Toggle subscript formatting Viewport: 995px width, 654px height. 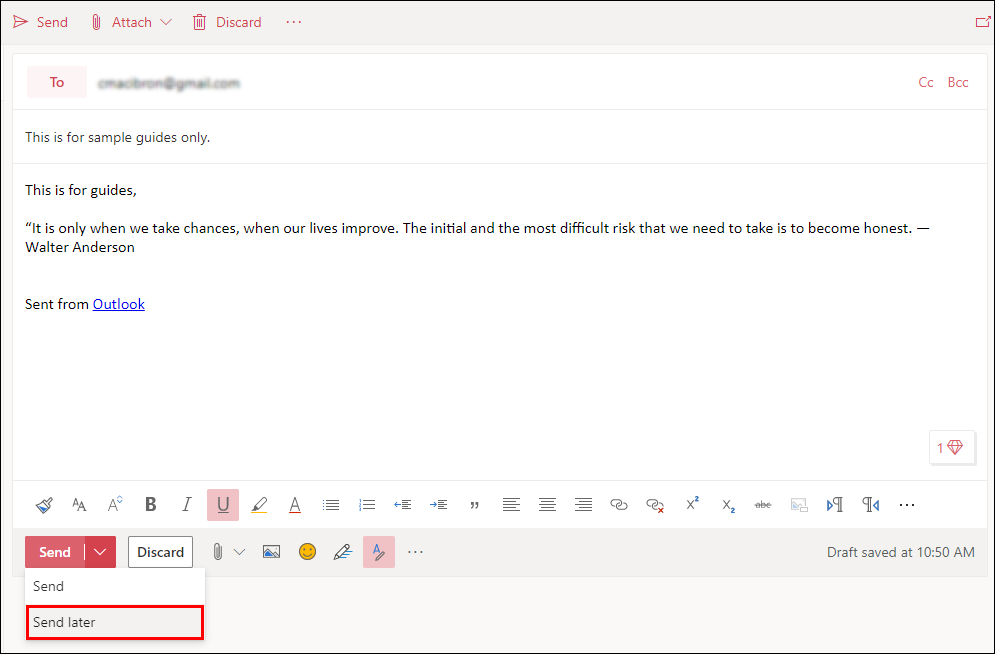coord(728,505)
